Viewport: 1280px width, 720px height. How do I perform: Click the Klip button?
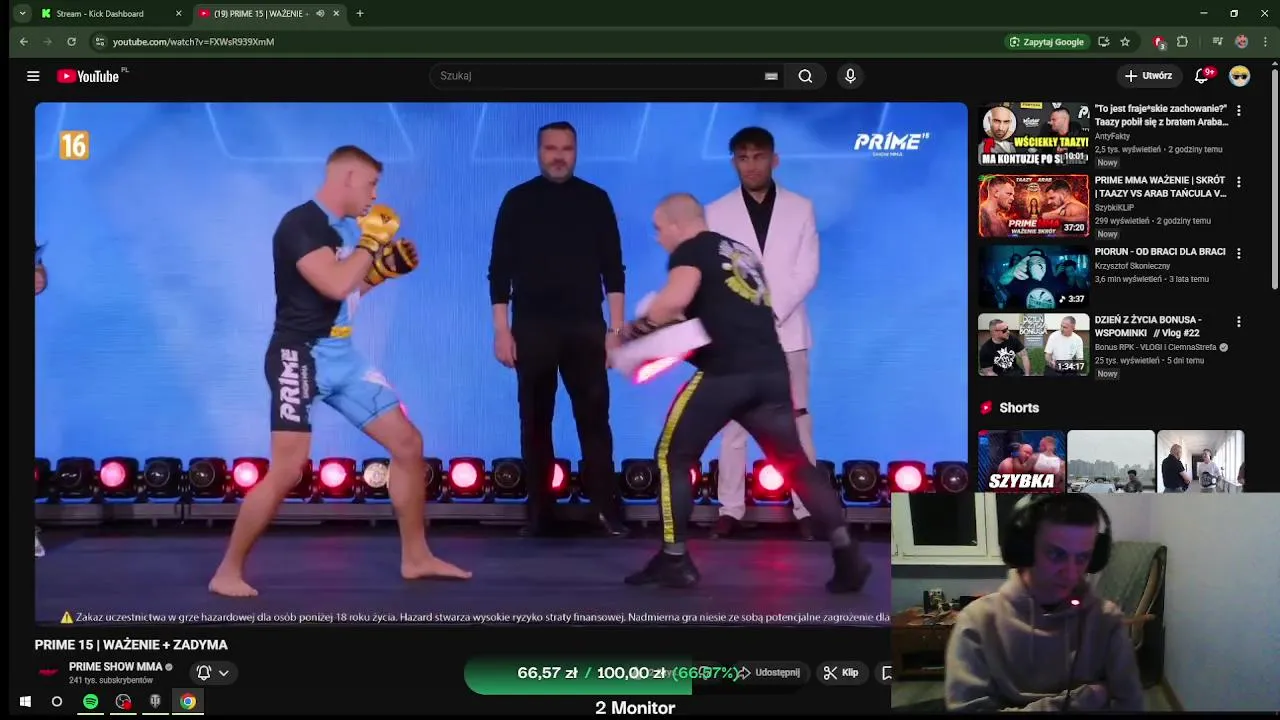point(841,673)
